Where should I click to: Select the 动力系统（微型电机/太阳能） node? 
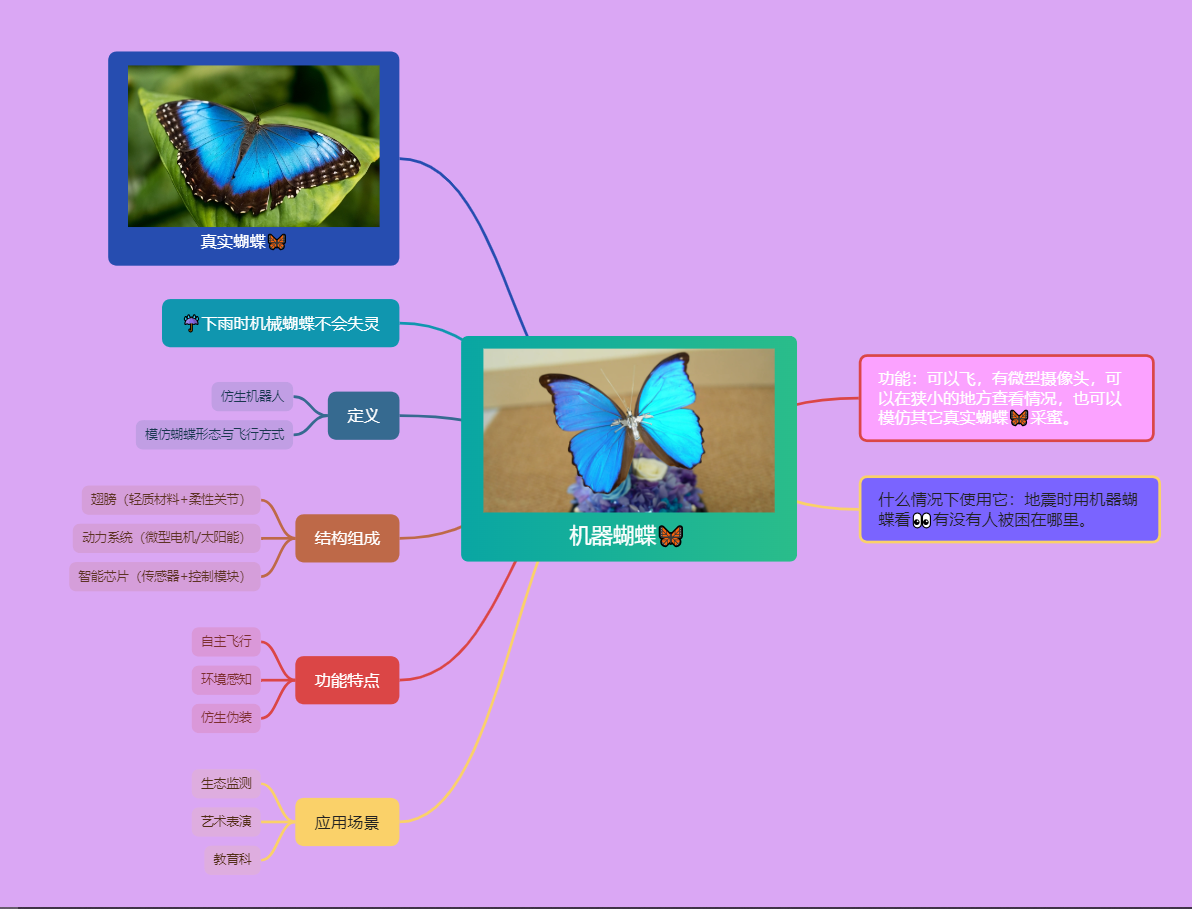coord(166,537)
